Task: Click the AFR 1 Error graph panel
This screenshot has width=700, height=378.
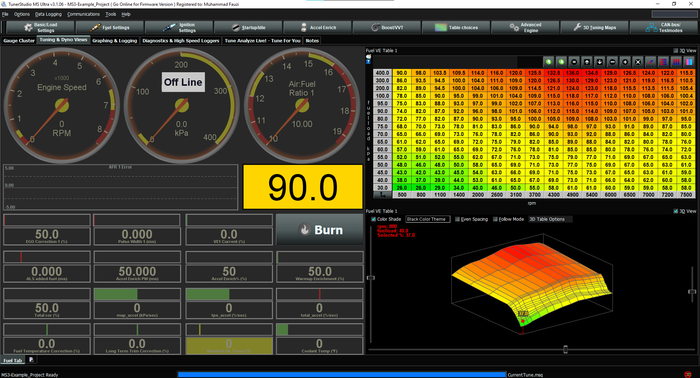Action: click(121, 187)
